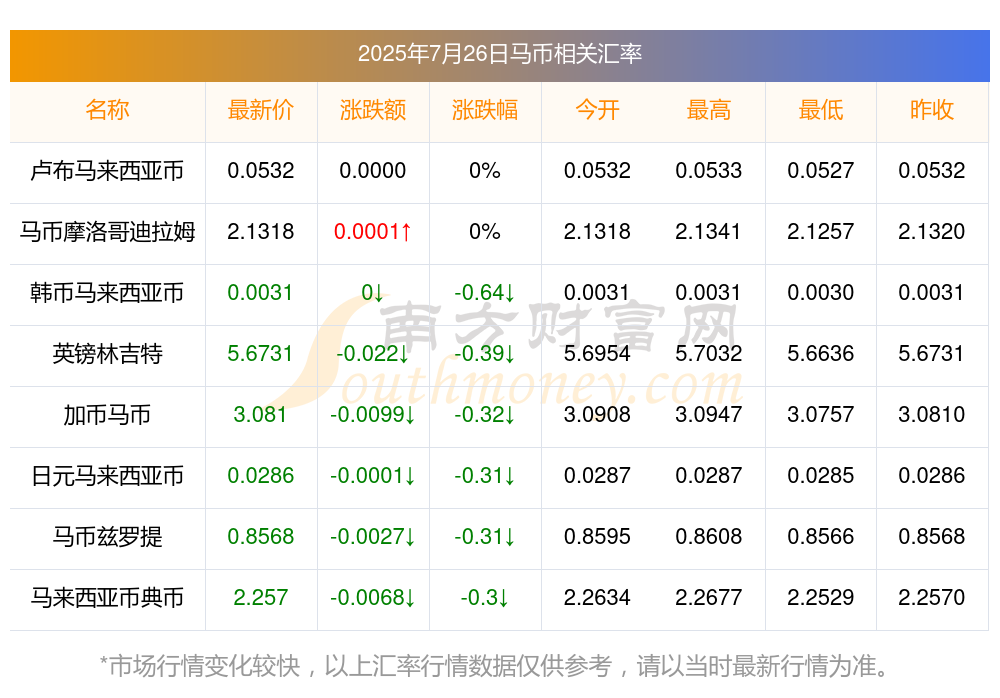Select the 加币马币 row name
Screen dimensions: 1000x698
[107, 415]
